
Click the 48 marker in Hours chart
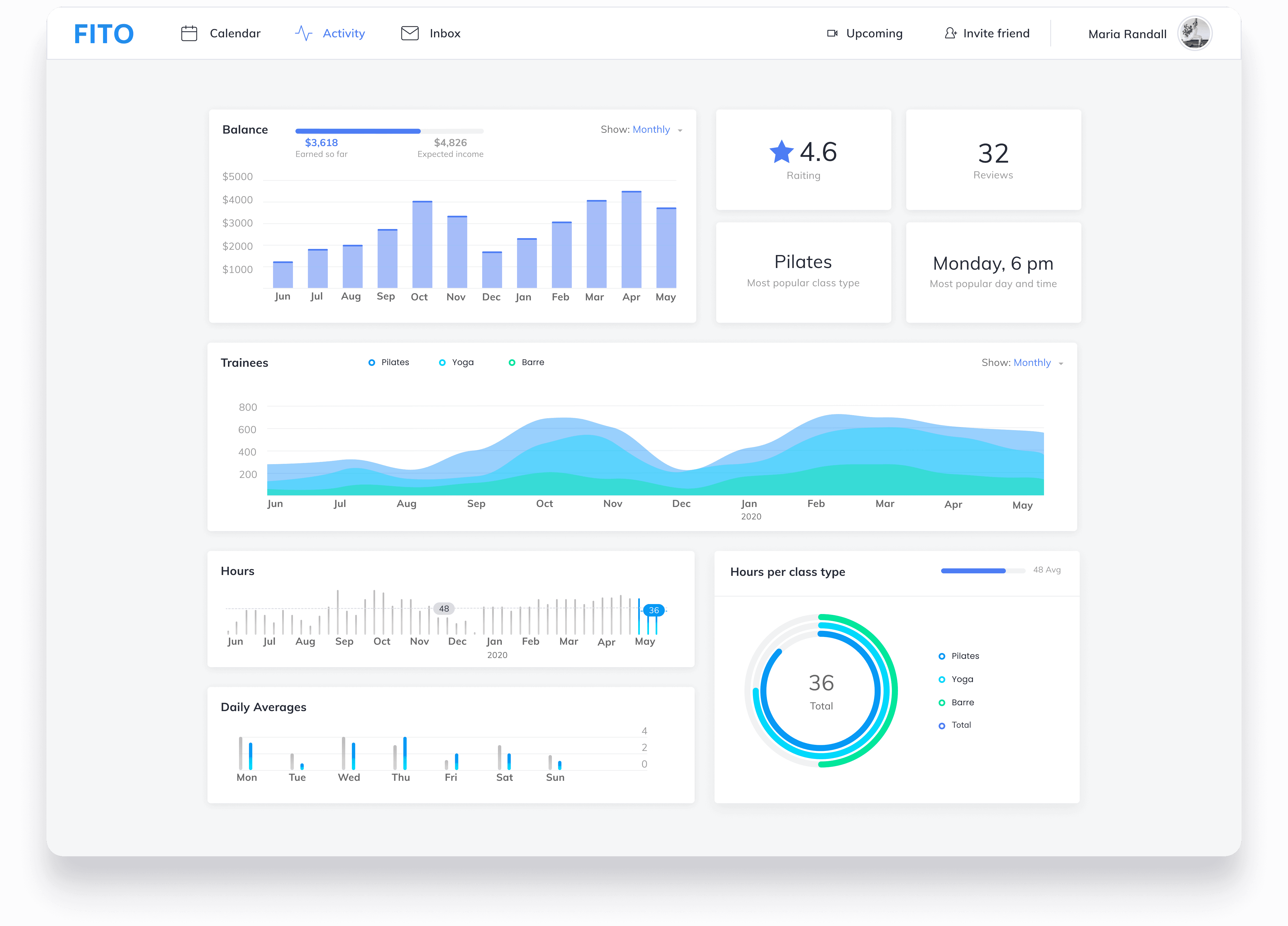point(443,609)
